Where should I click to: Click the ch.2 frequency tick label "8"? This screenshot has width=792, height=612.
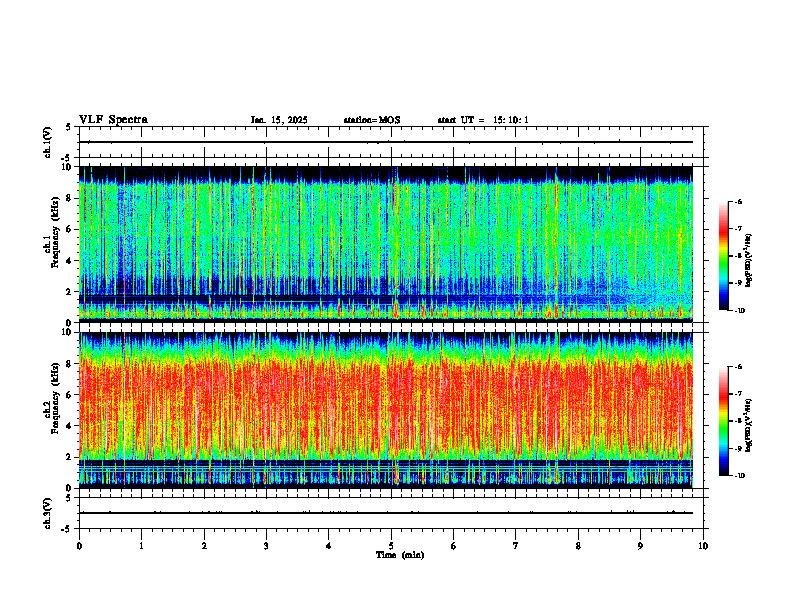(70, 364)
